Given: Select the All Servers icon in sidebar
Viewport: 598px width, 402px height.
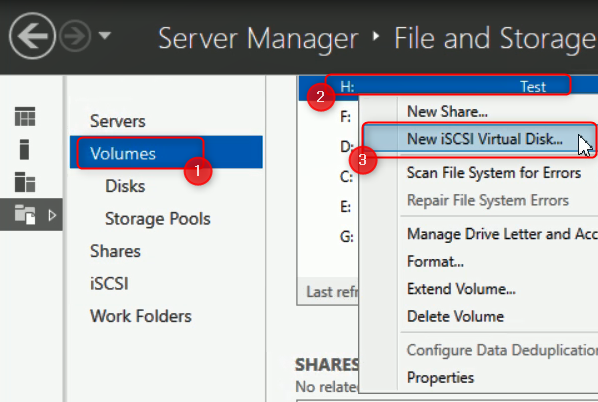Looking at the screenshot, I should click(x=25, y=182).
